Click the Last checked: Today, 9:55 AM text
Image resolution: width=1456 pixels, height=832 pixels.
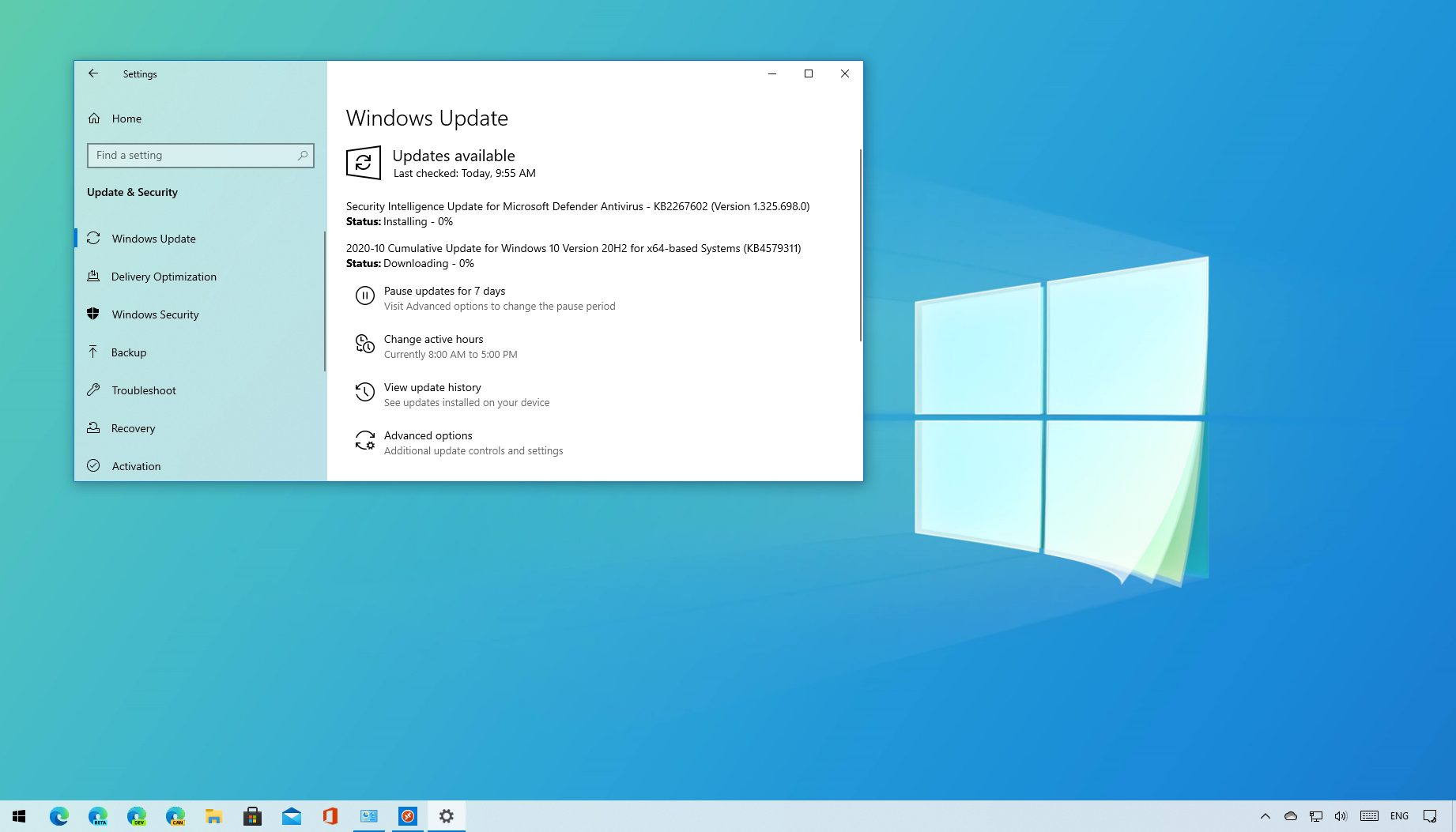click(464, 173)
